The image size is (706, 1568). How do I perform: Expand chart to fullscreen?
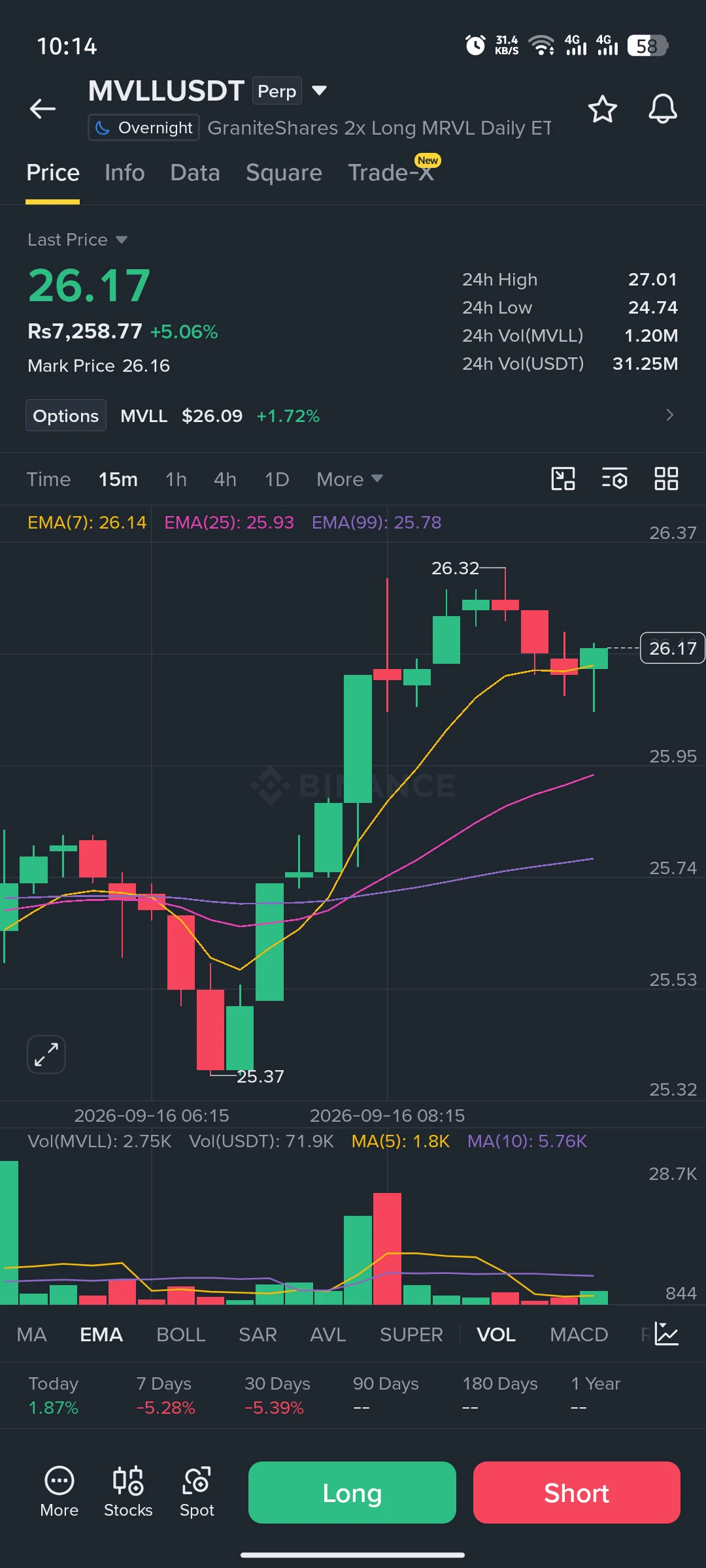click(46, 1054)
